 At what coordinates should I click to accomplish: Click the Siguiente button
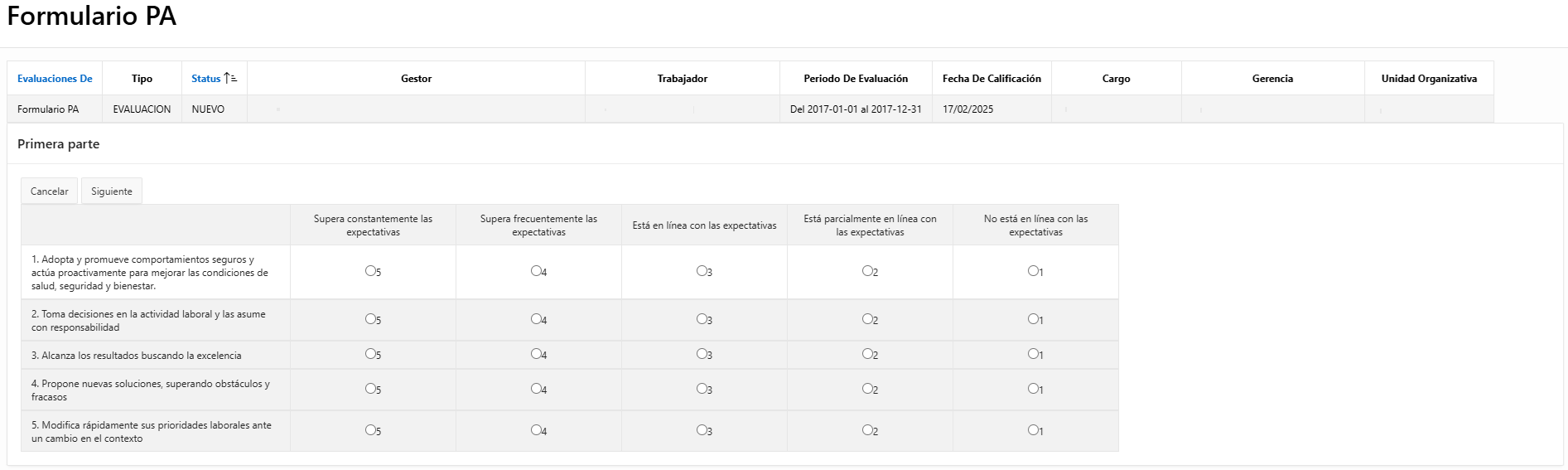(x=112, y=191)
